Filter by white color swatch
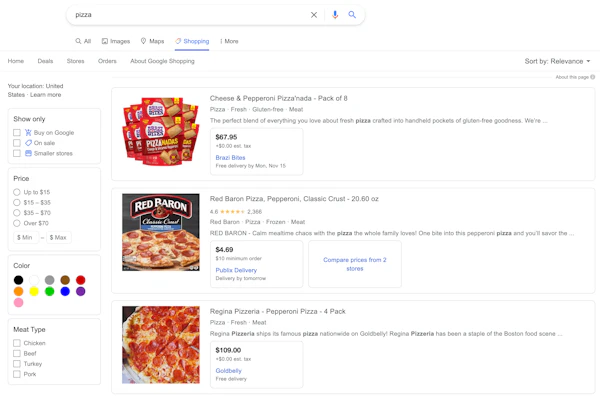The width and height of the screenshot is (600, 397). pyautogui.click(x=34, y=280)
